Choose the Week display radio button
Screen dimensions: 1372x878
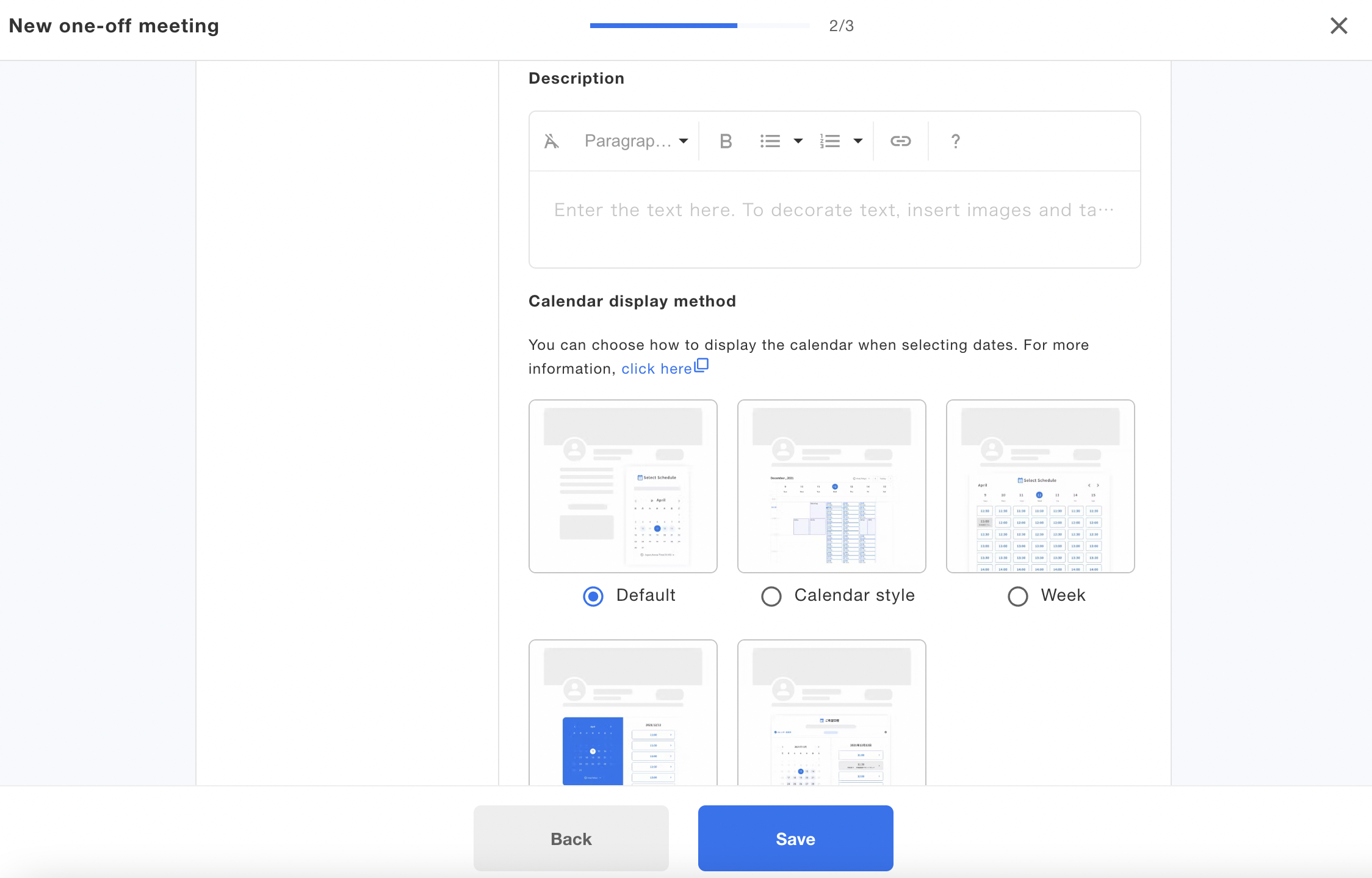pyautogui.click(x=1017, y=596)
